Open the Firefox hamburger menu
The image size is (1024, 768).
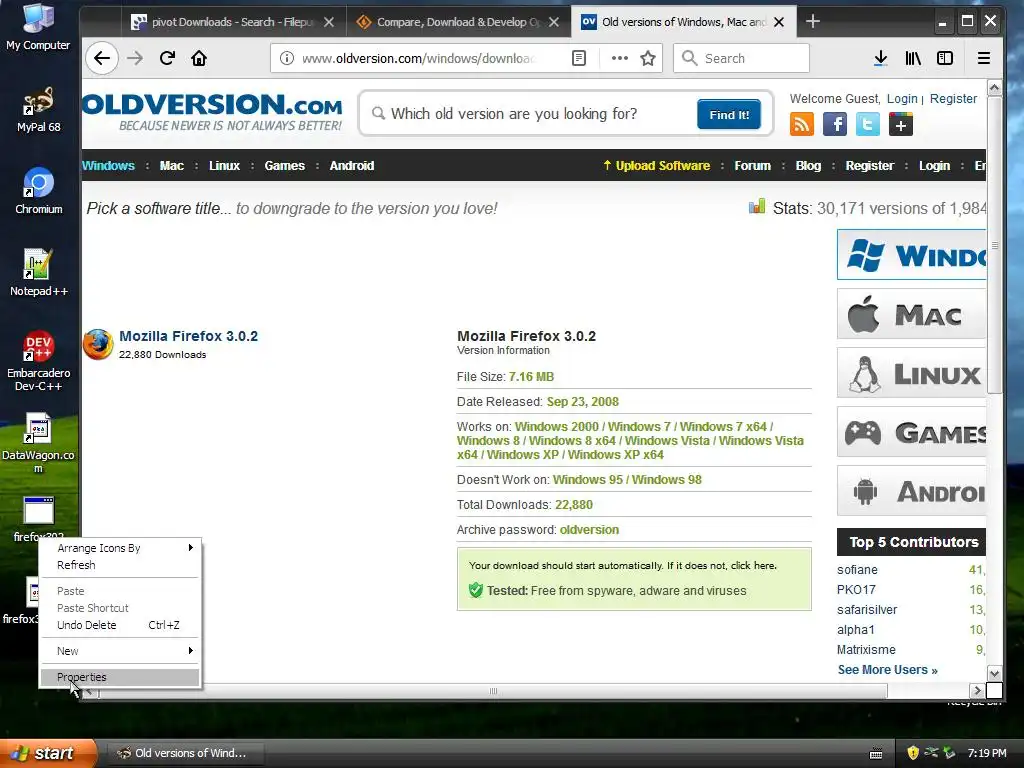point(984,58)
